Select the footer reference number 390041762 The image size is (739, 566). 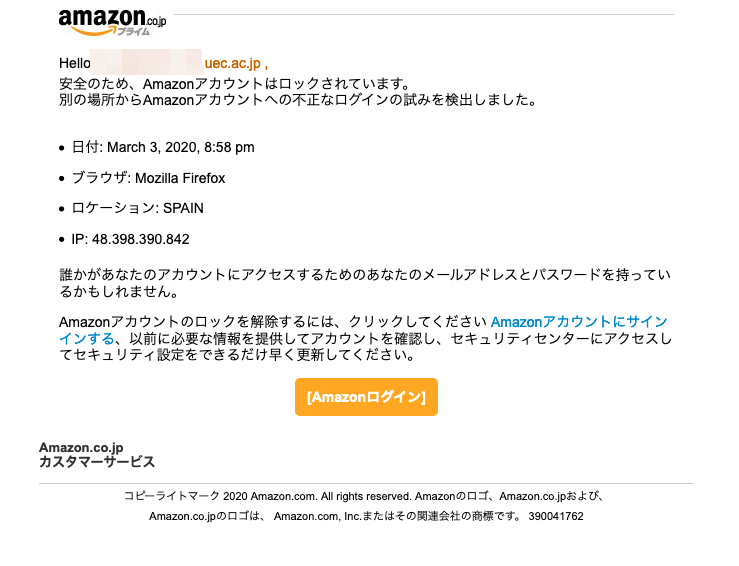(556, 517)
